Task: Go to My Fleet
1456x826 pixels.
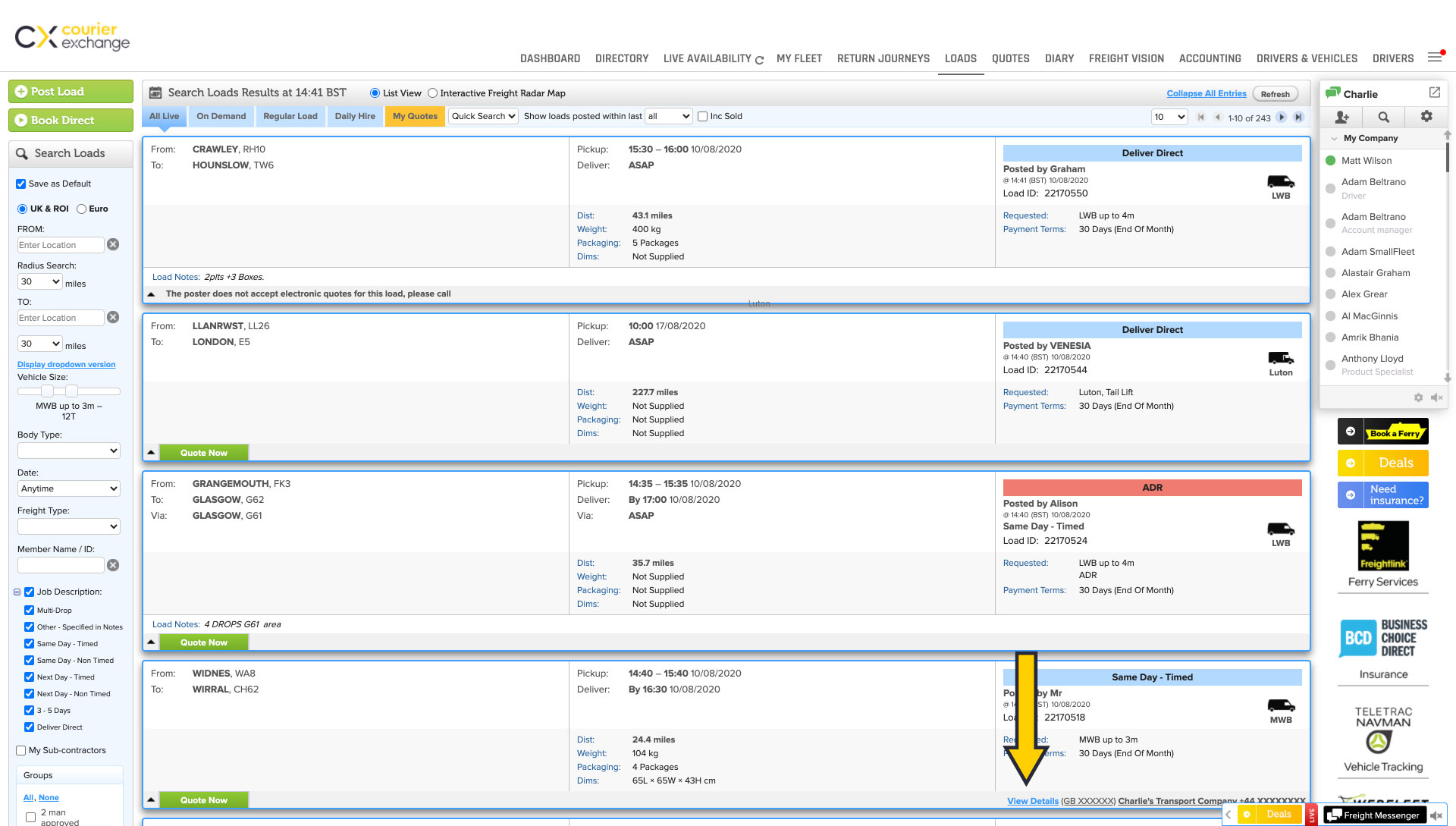Action: click(799, 58)
